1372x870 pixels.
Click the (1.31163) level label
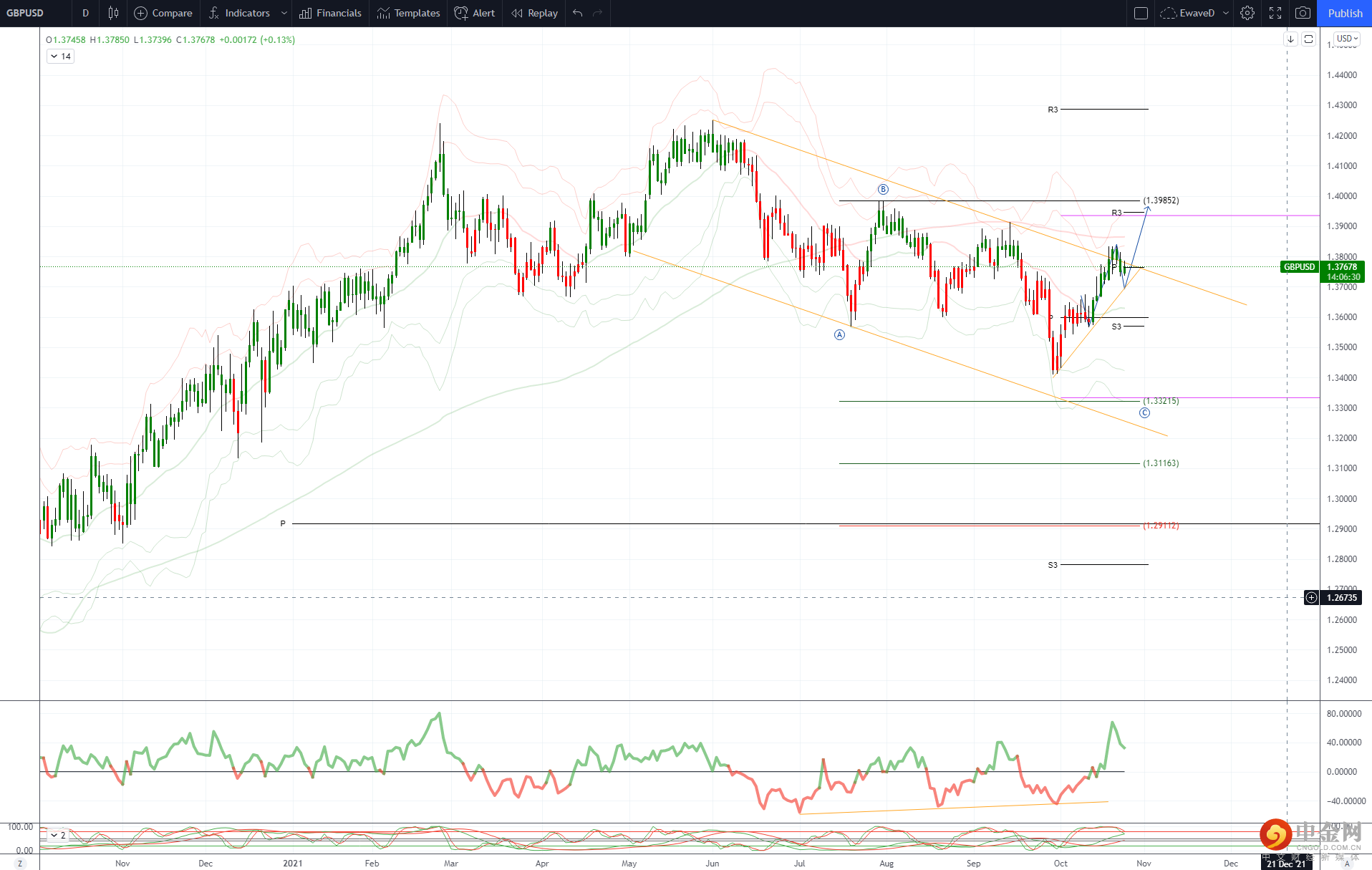point(1161,463)
